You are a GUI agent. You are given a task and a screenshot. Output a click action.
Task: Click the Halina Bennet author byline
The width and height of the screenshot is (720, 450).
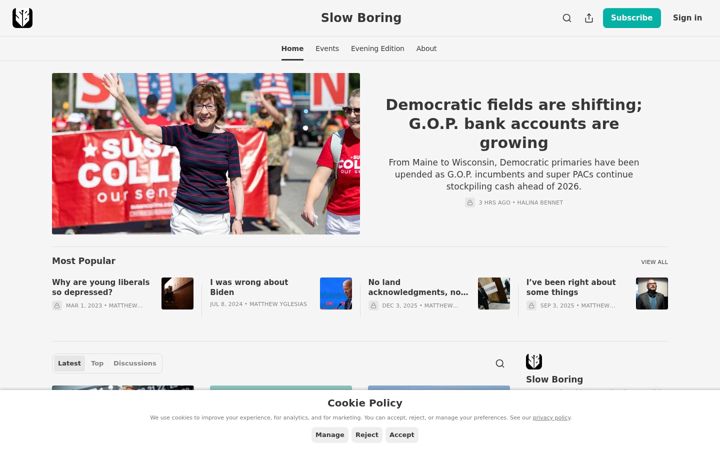click(x=540, y=202)
